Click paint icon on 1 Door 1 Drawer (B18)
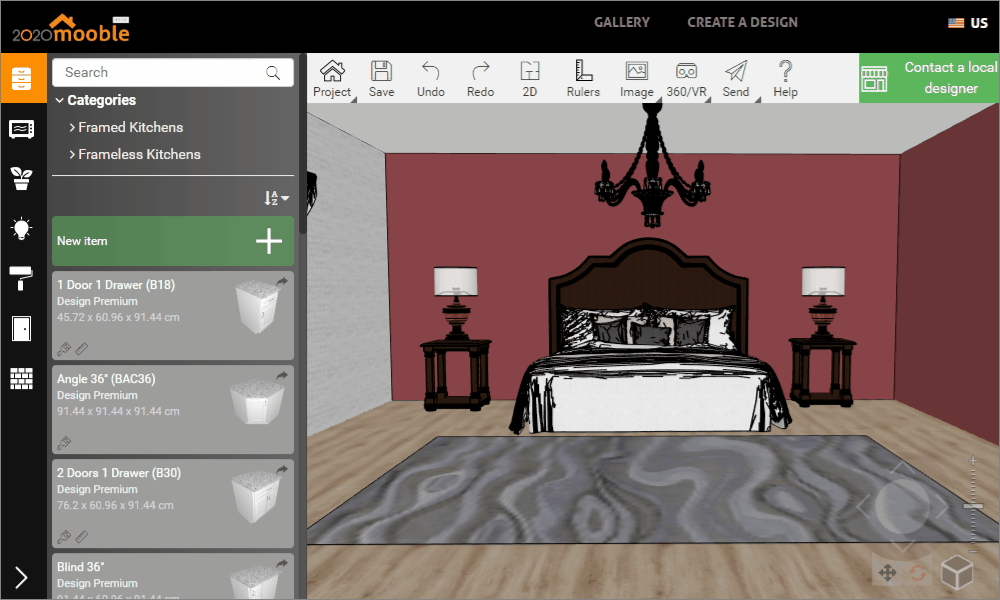The height and width of the screenshot is (600, 1000). (64, 349)
